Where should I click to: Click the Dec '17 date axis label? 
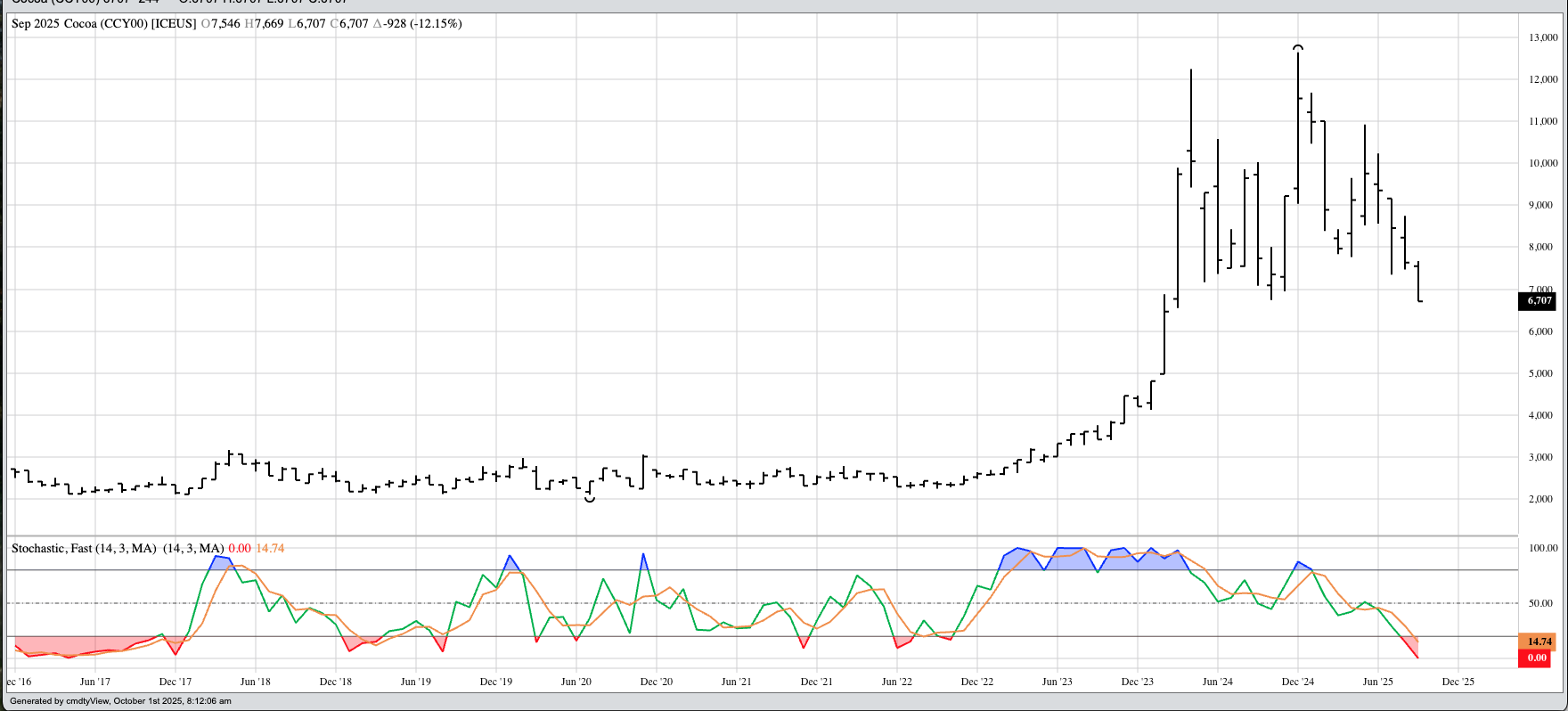(x=175, y=682)
